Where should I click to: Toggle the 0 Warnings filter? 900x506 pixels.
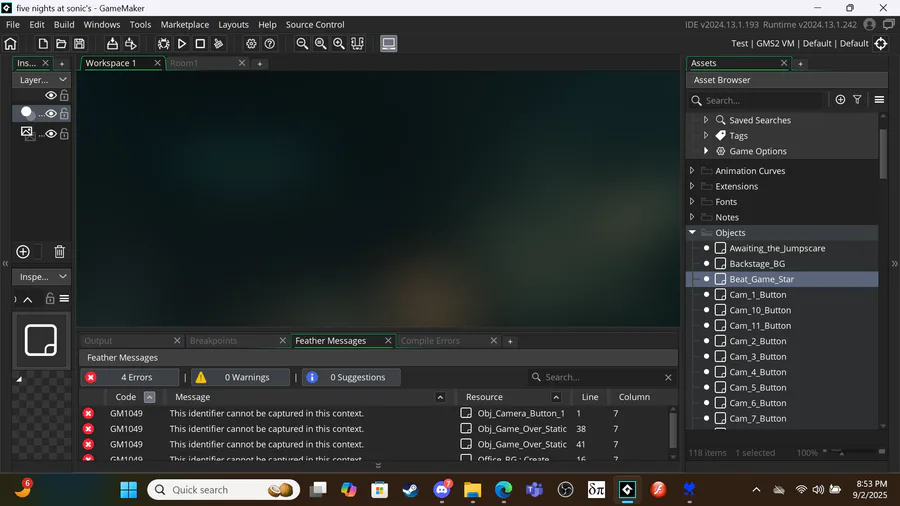coord(240,377)
